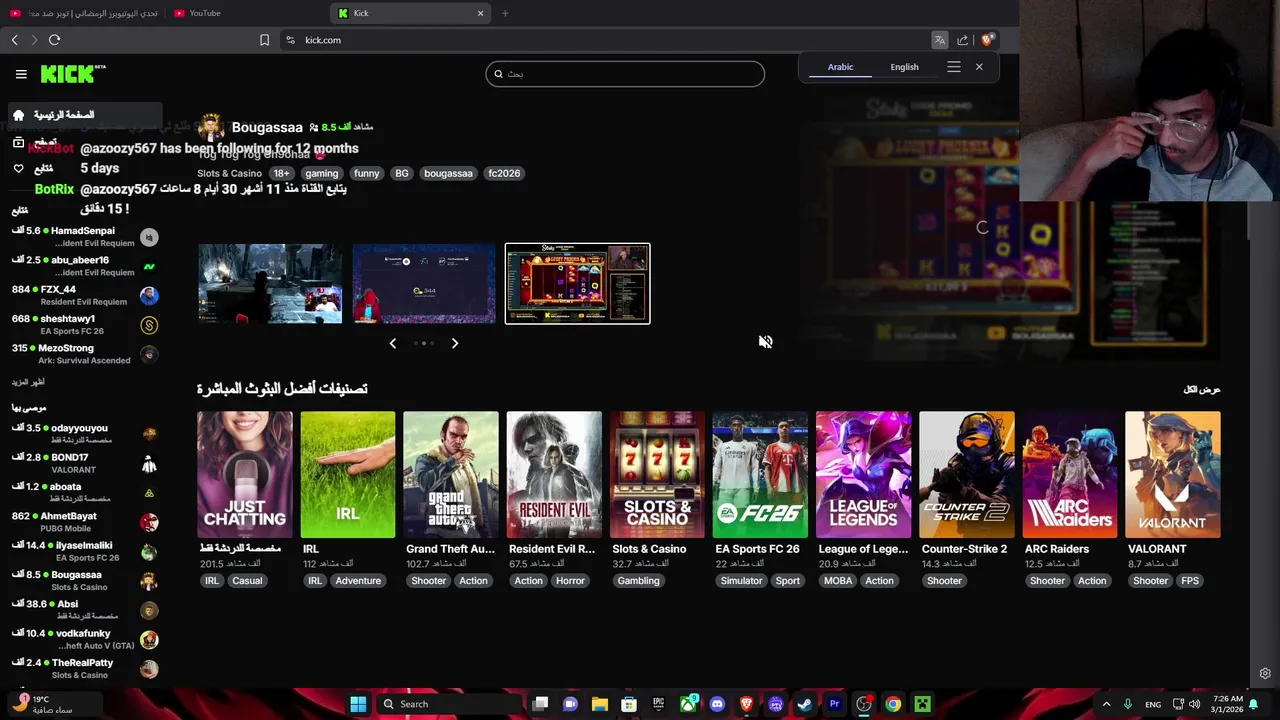Open Steam from the taskbar
1280x720 pixels.
[x=805, y=704]
